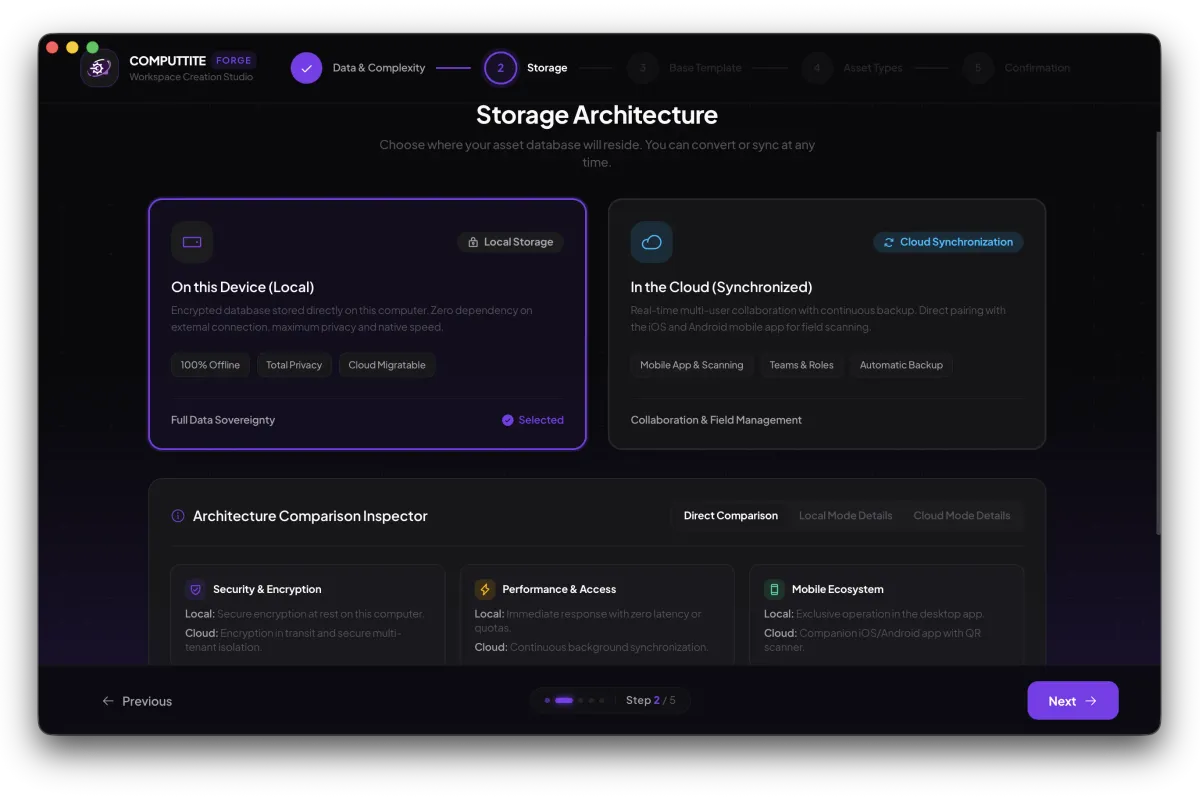
Task: Click the Asset Types step label
Action: click(873, 68)
